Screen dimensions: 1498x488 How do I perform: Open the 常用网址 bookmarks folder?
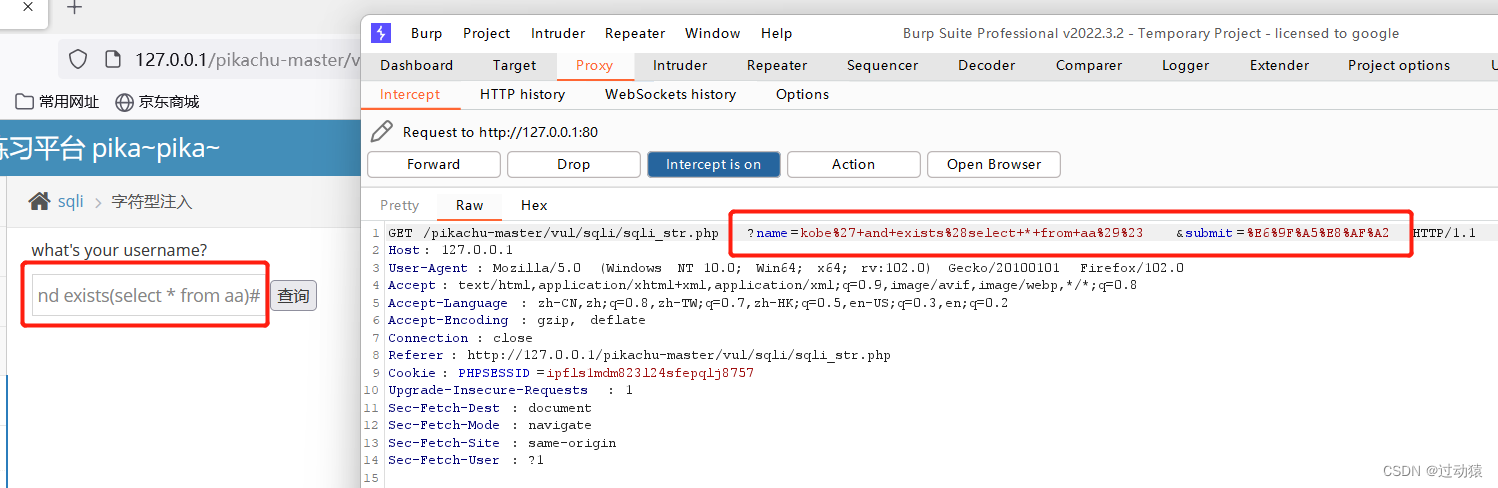[58, 101]
